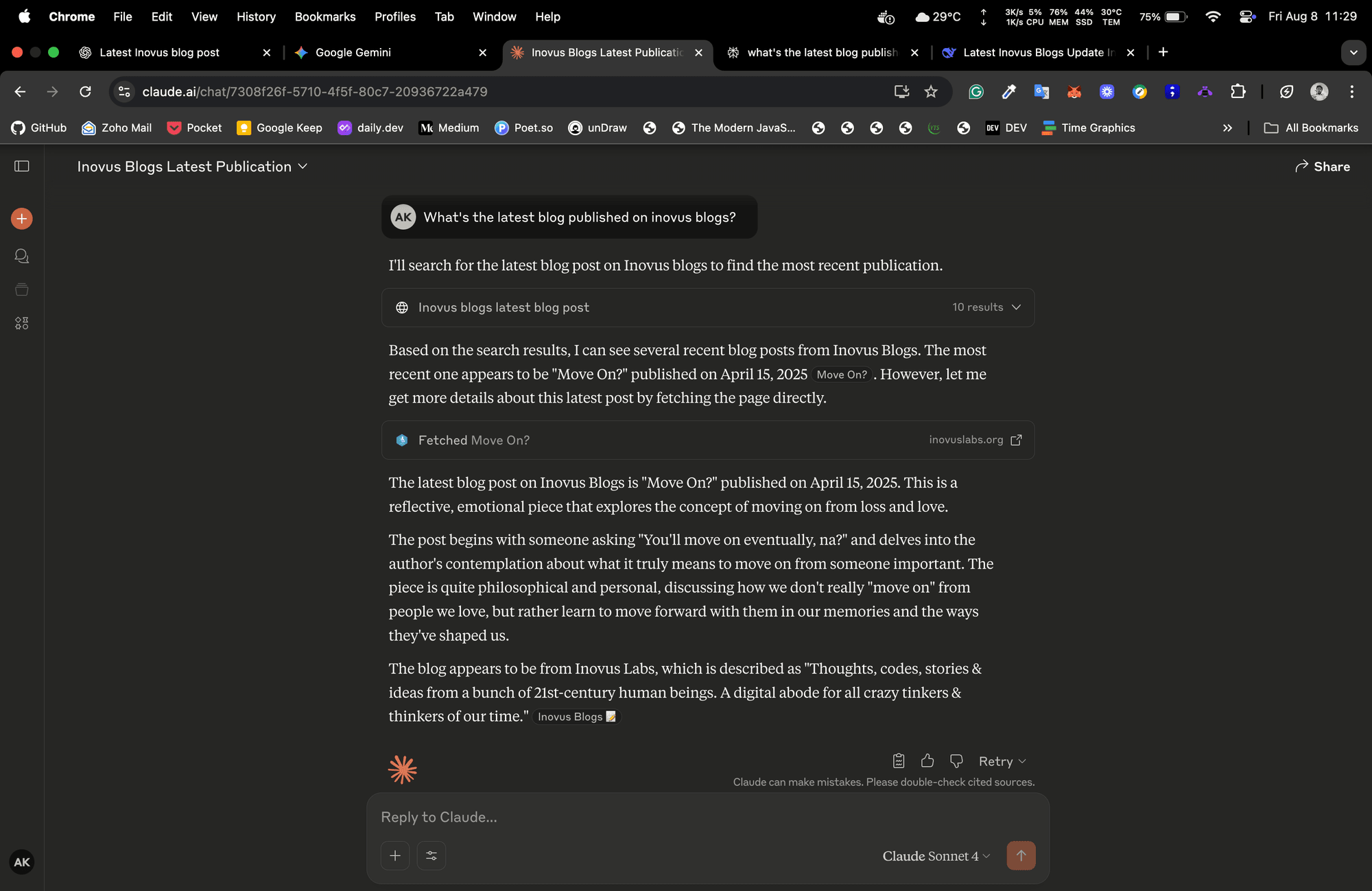The height and width of the screenshot is (891, 1372).
Task: Give the response a thumbs down
Action: (956, 761)
